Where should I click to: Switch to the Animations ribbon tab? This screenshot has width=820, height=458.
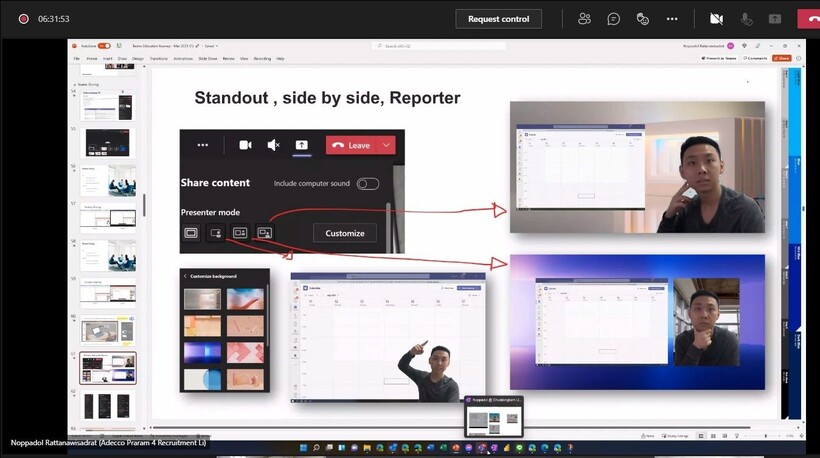coord(183,59)
